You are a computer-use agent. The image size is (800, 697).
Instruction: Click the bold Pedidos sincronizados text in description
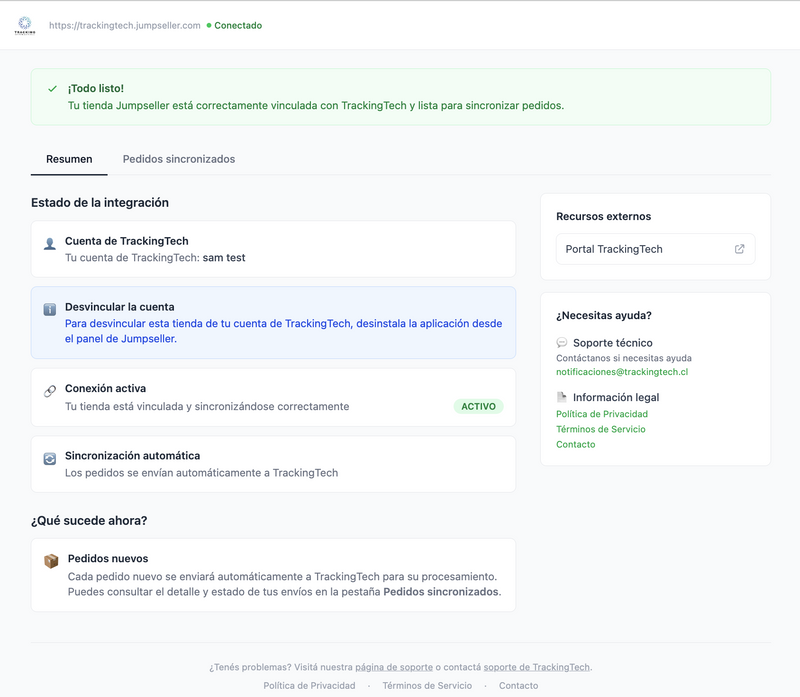coord(441,592)
